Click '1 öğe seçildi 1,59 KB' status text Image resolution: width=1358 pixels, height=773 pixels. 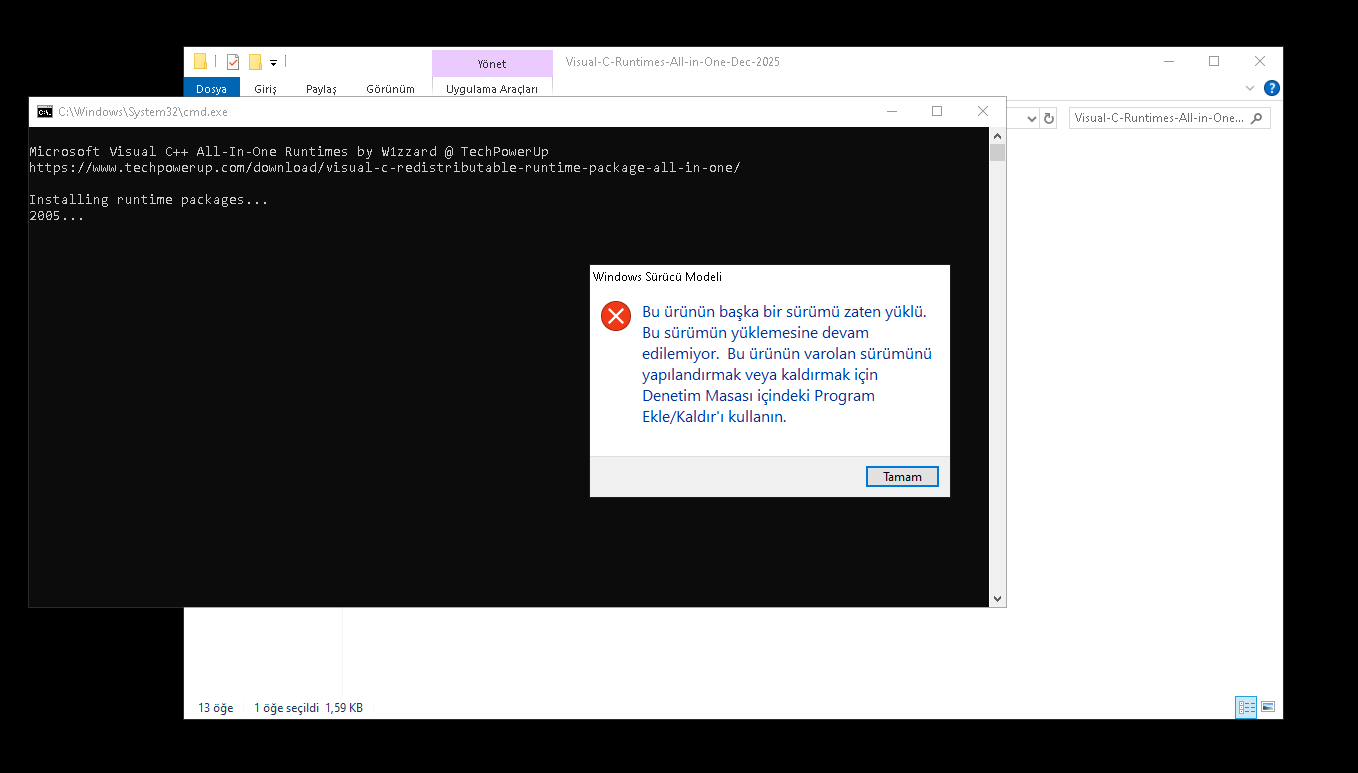tap(308, 708)
